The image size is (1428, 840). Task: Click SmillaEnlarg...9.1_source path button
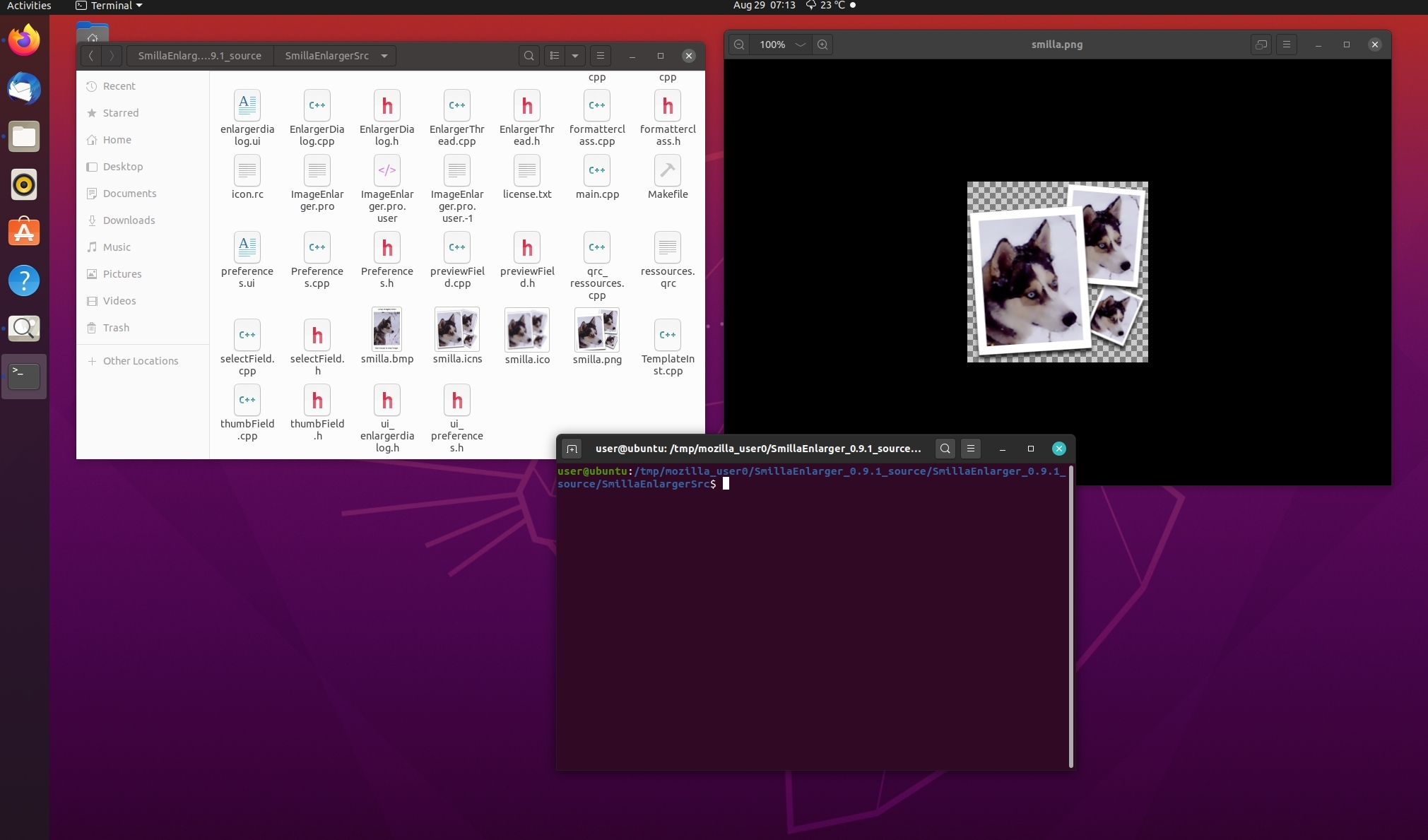(x=199, y=56)
